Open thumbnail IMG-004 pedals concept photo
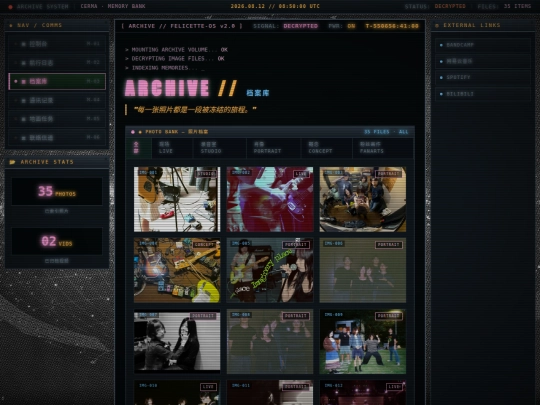540x405 pixels. 177,270
